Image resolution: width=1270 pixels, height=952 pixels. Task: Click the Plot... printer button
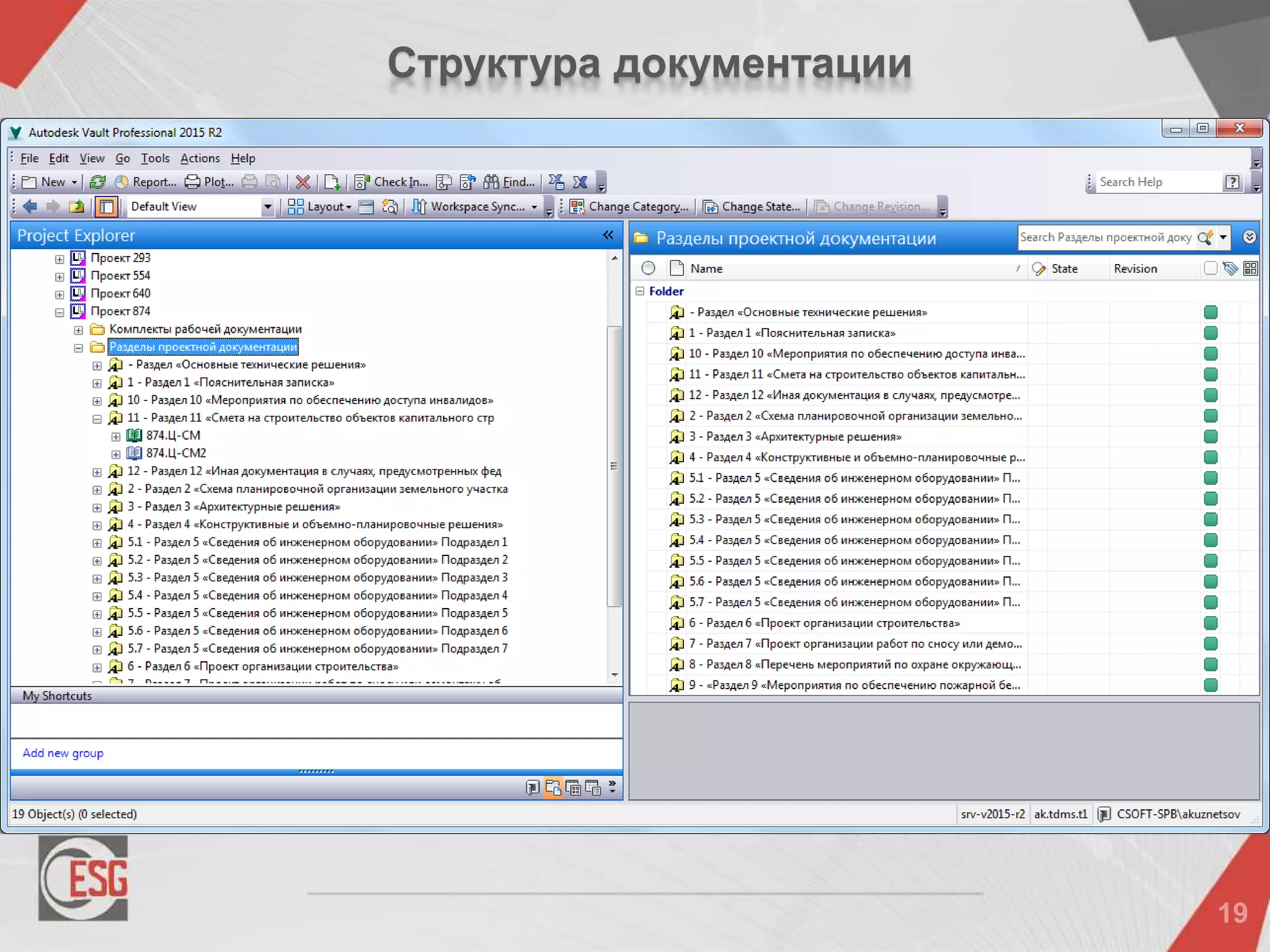(210, 182)
